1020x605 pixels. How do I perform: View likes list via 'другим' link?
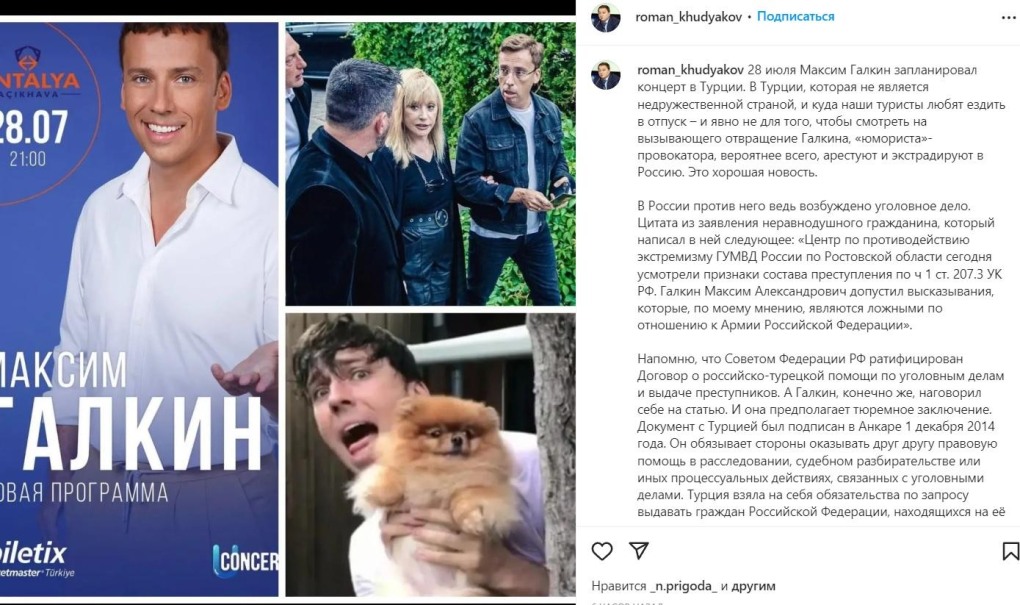point(753,586)
